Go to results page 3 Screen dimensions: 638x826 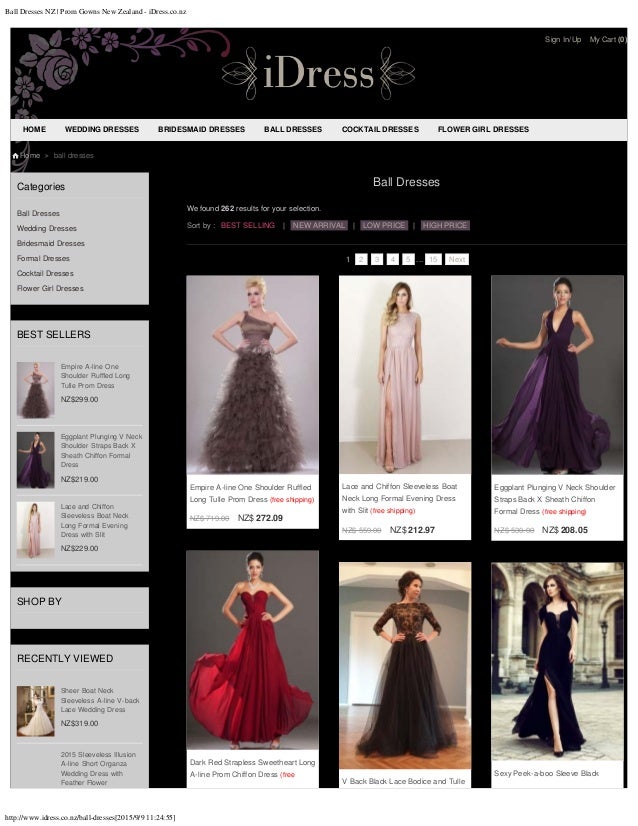[x=377, y=259]
